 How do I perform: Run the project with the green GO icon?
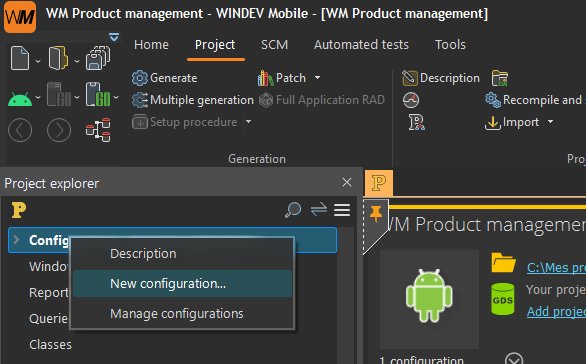[98, 95]
